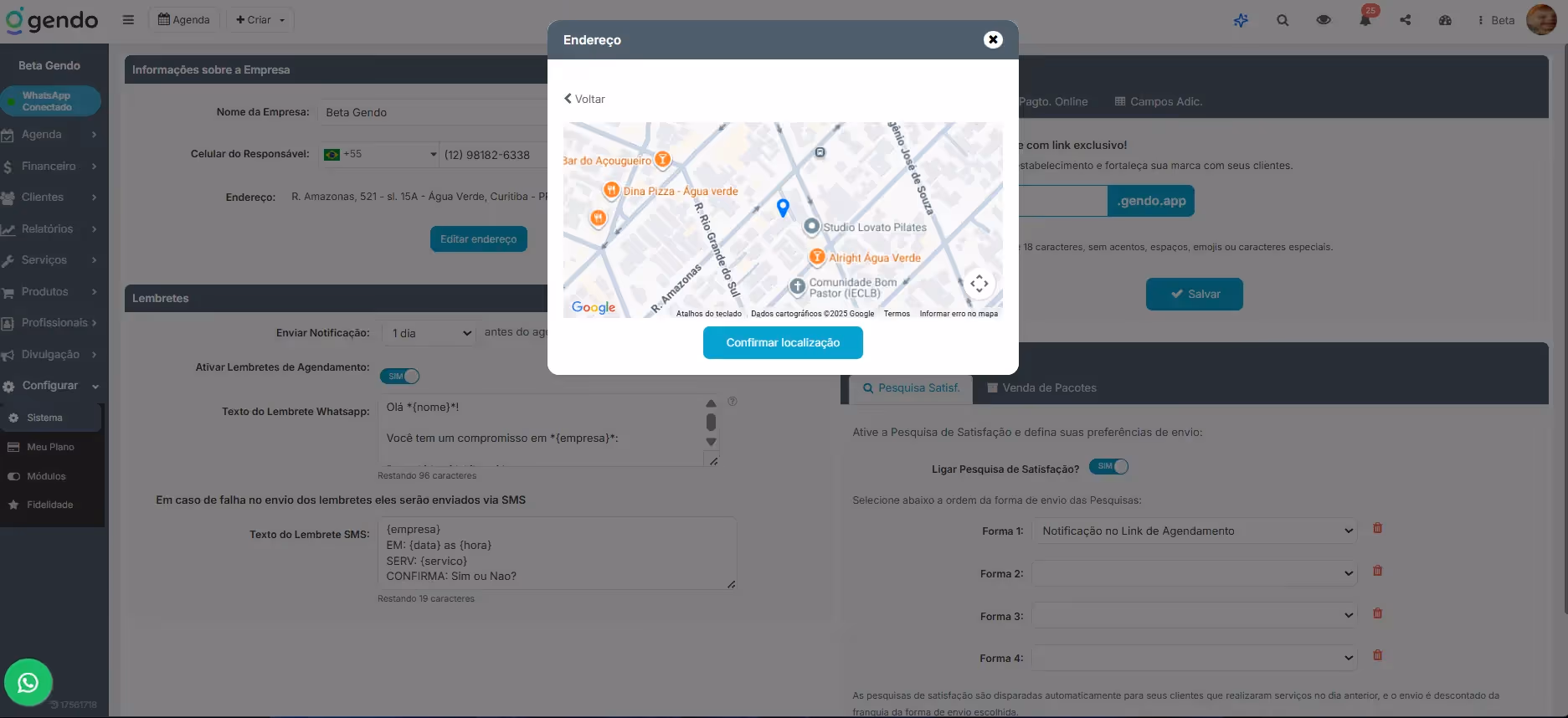Image resolution: width=1568 pixels, height=718 pixels.
Task: Switch to Venda de Pacotes tab
Action: 1041,388
